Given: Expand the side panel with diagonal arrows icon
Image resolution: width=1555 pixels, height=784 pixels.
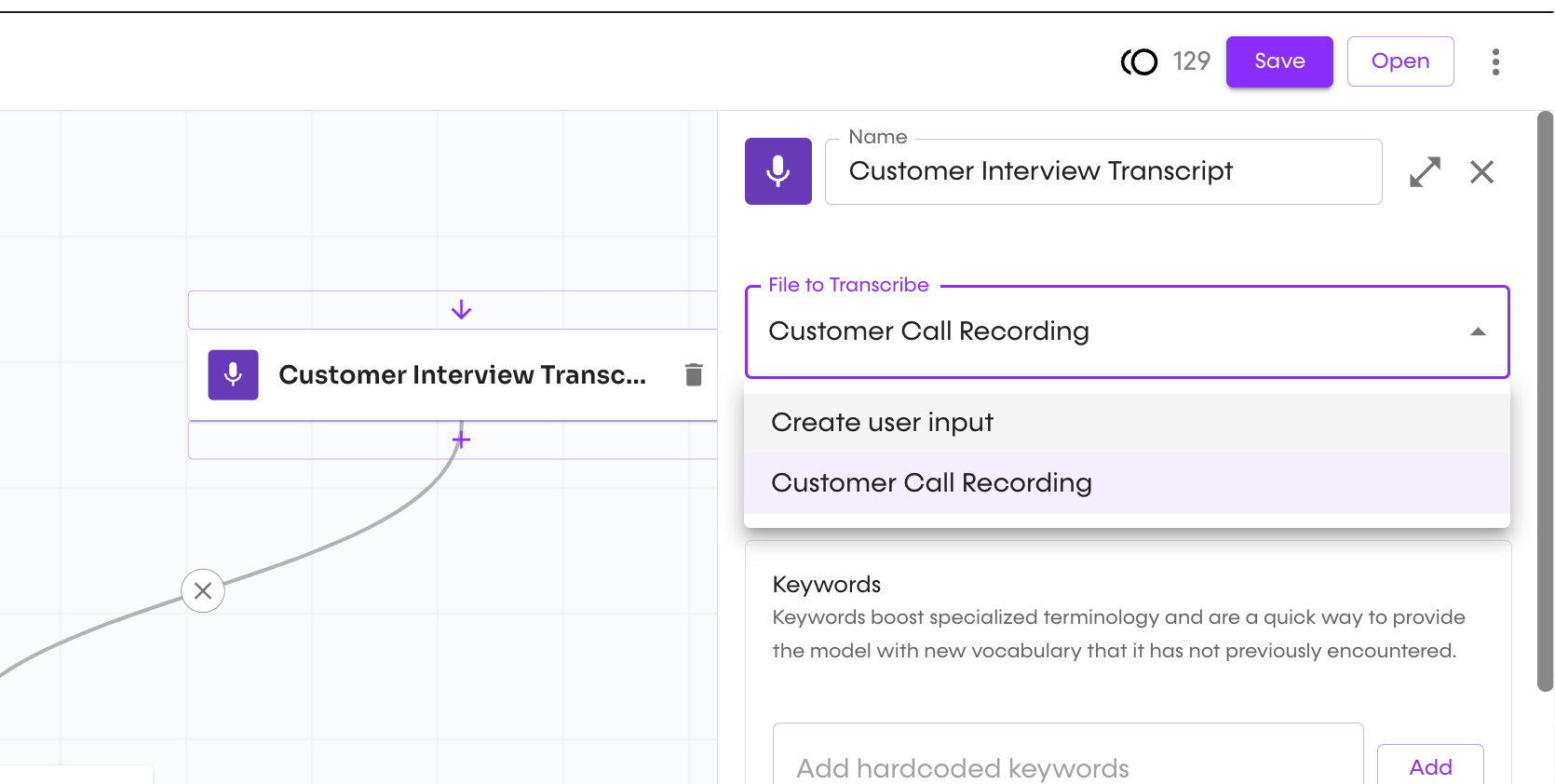Looking at the screenshot, I should click(x=1425, y=172).
